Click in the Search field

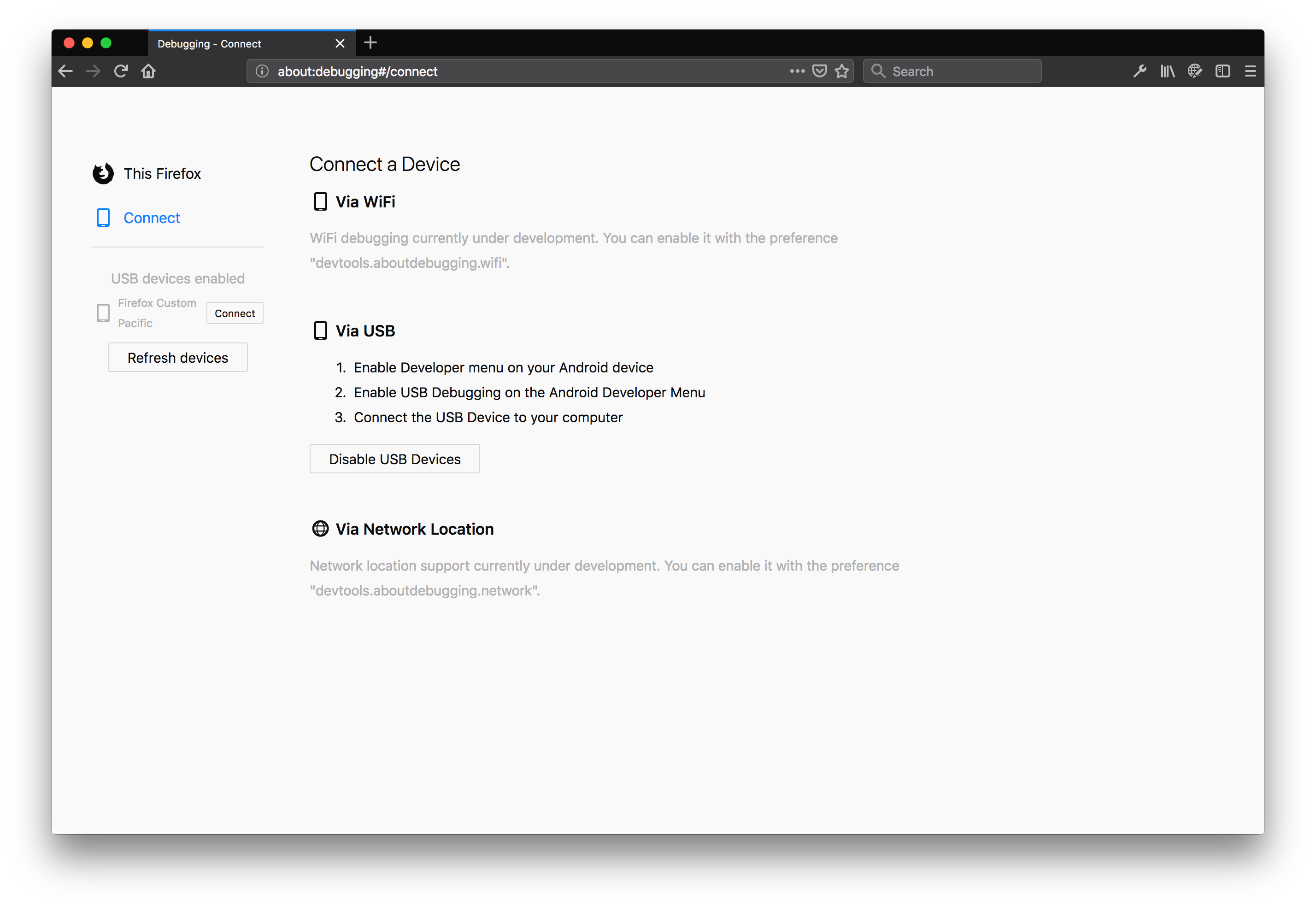[x=961, y=71]
